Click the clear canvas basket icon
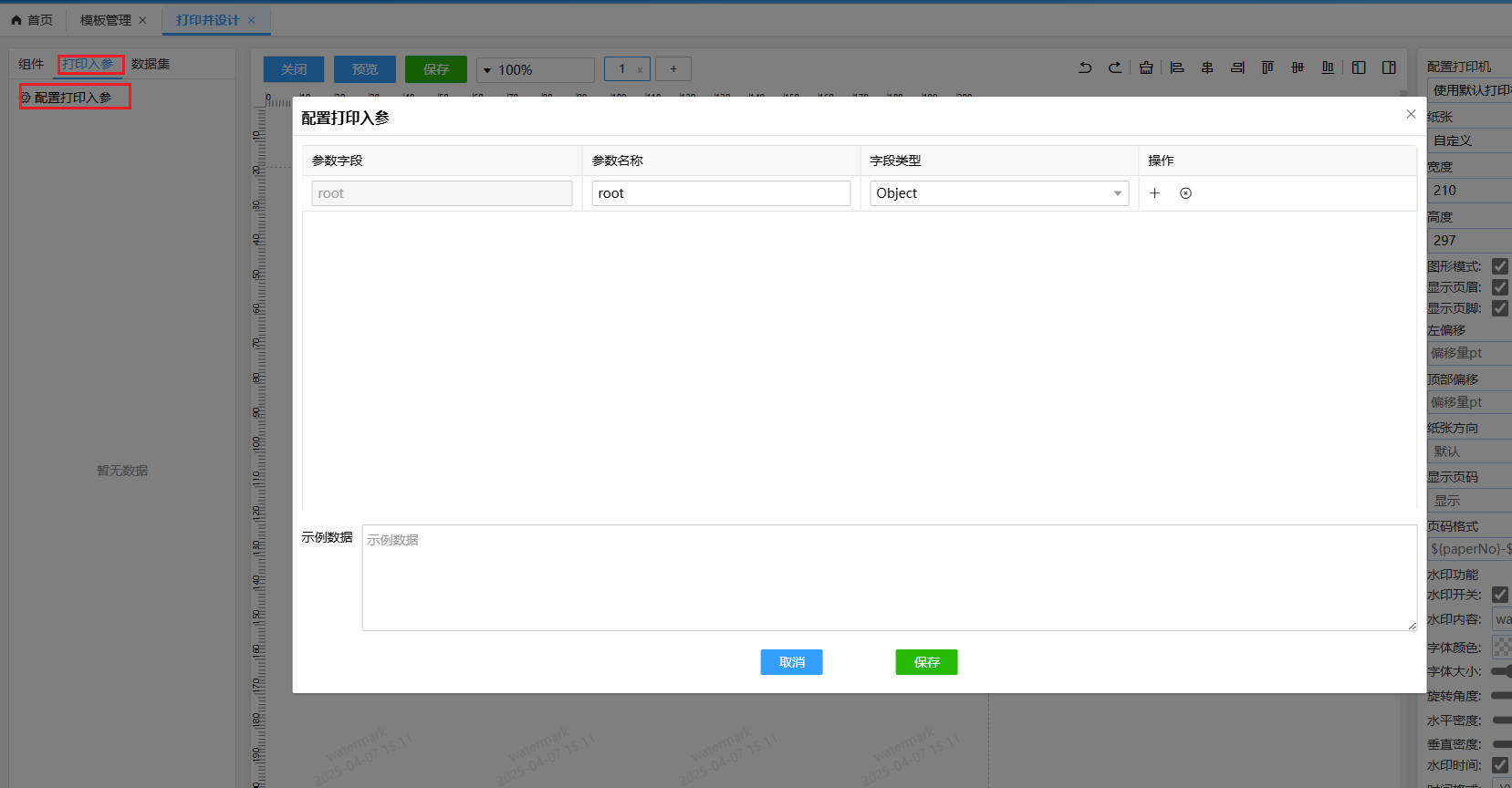Image resolution: width=1512 pixels, height=788 pixels. [1146, 67]
